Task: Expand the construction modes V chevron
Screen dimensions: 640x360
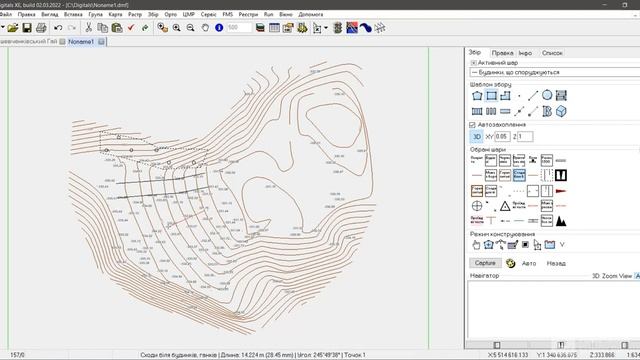Action: [562, 245]
